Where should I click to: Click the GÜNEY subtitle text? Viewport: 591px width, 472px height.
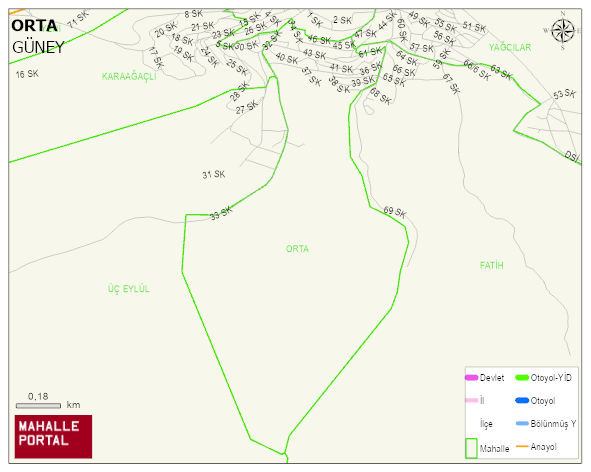click(x=38, y=48)
